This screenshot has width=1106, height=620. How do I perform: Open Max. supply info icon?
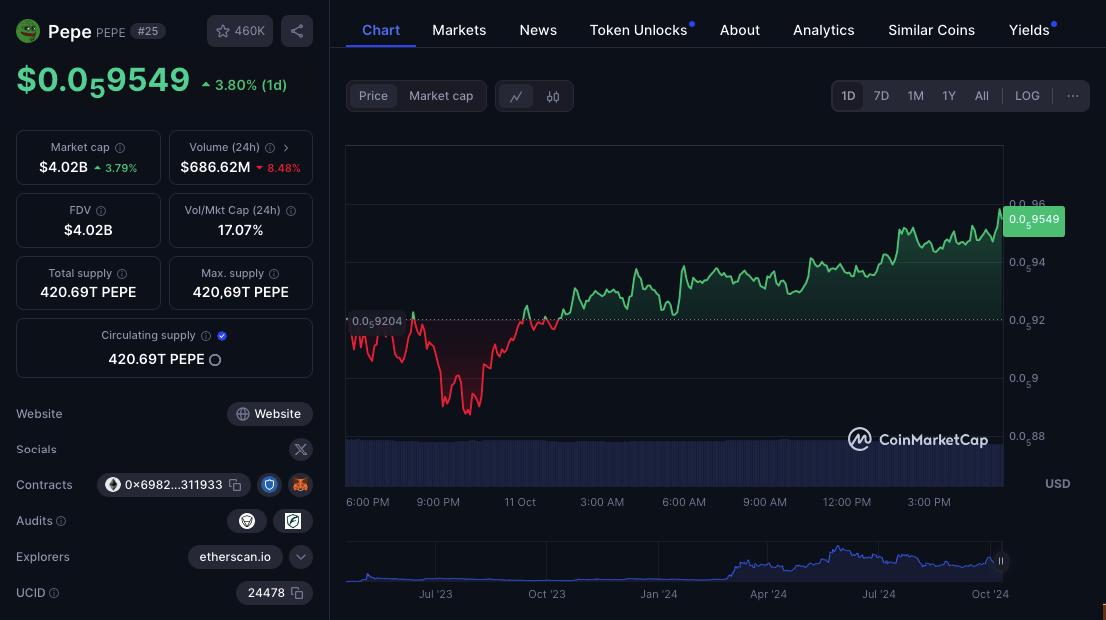point(274,274)
